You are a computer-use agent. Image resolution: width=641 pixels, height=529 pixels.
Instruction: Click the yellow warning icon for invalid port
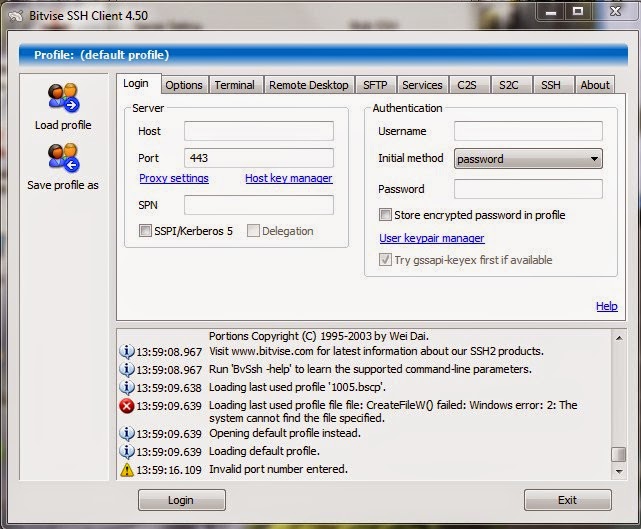(127, 469)
